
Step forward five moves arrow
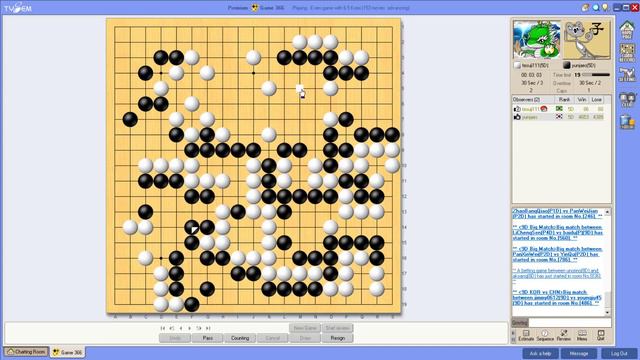pyautogui.click(x=199, y=328)
